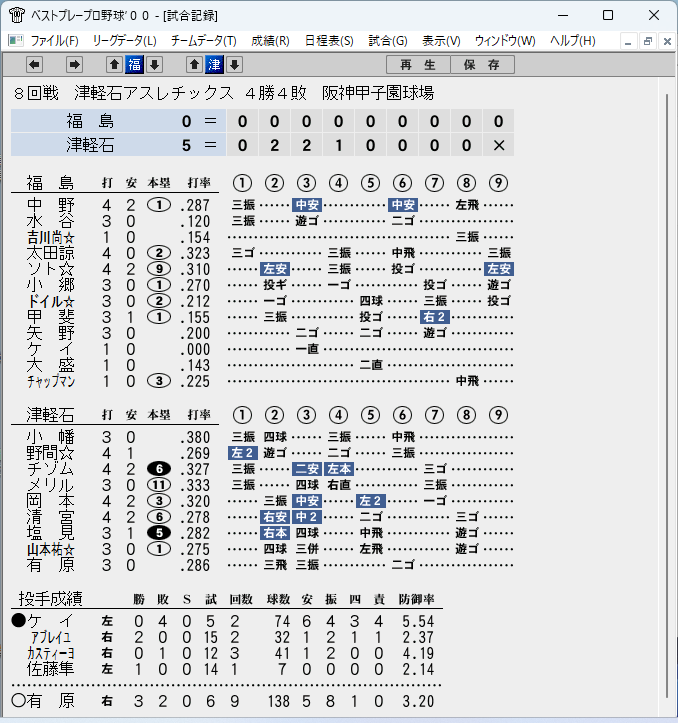Click up arrow beside 福 team icon
678x723 pixels.
[x=114, y=65]
